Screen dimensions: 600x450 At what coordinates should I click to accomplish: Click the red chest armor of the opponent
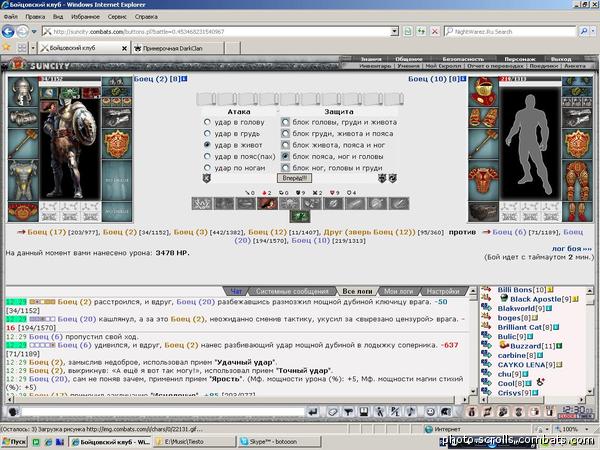coord(483,181)
